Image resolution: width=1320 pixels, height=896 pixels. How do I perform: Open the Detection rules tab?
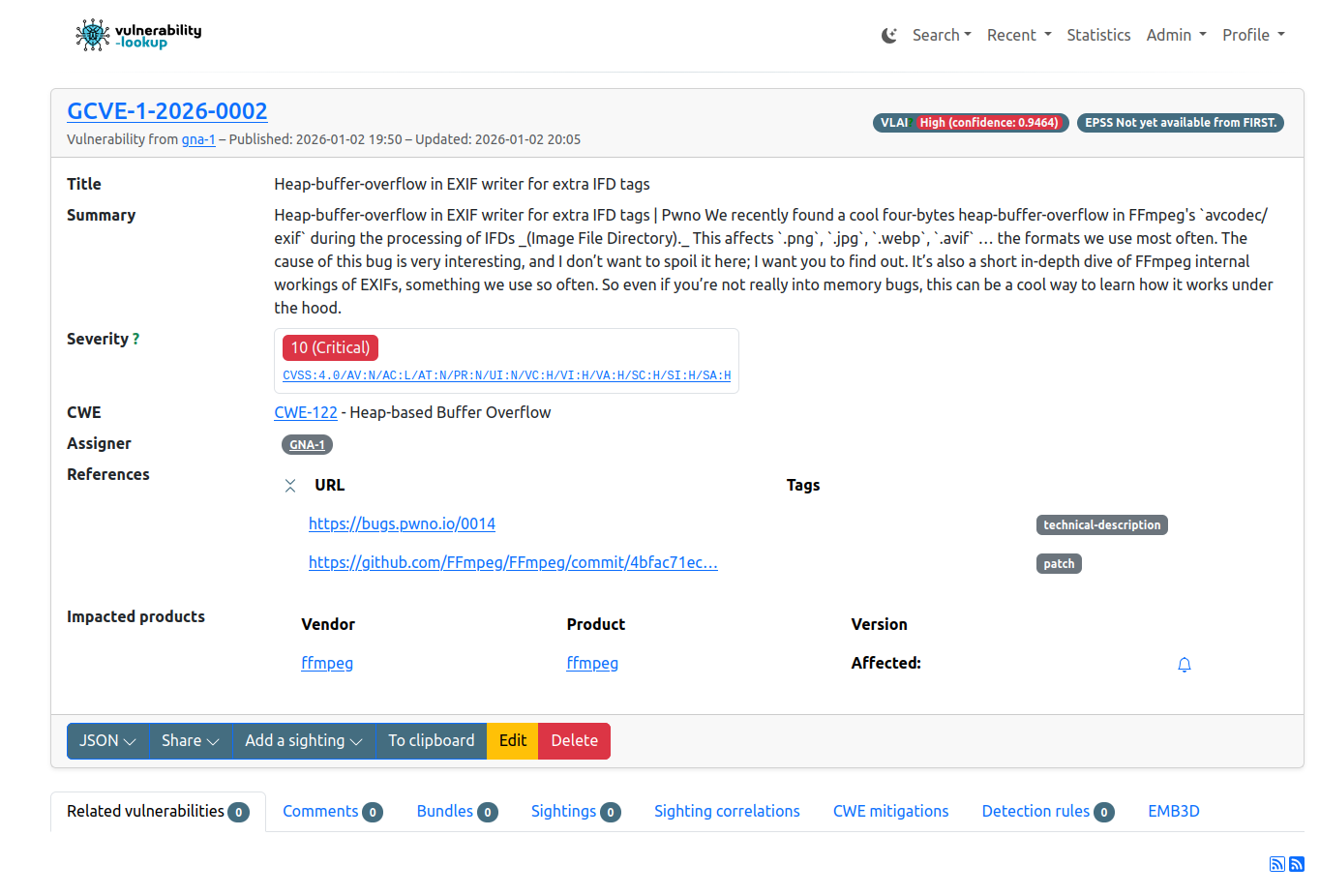1046,812
